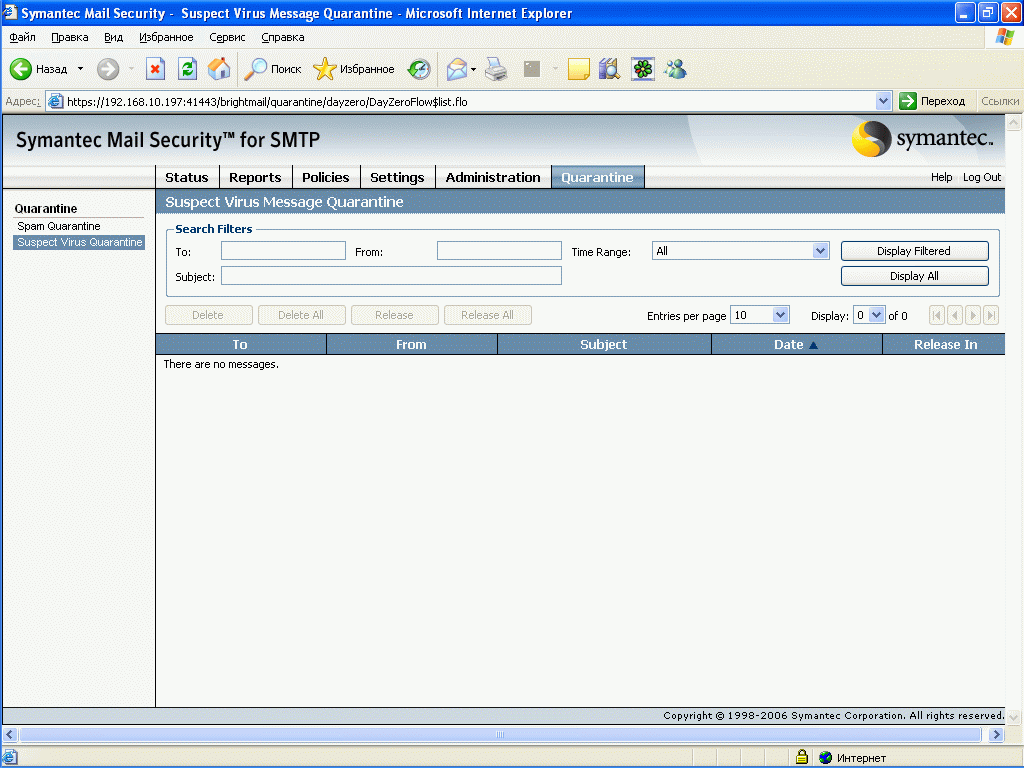Viewport: 1024px width, 768px height.
Task: Expand the Time Range dropdown
Action: coord(821,251)
